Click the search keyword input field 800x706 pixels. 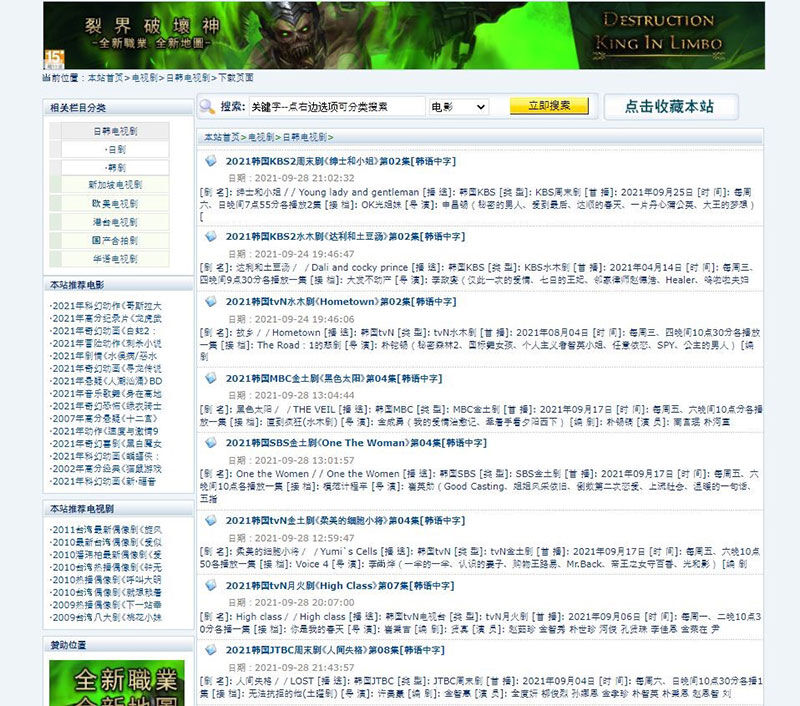330,106
